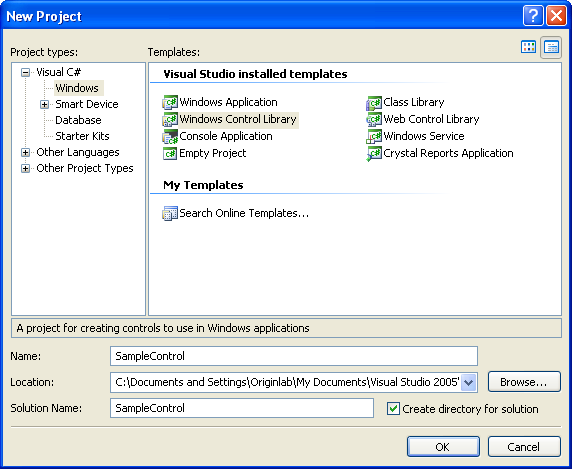572x469 pixels.
Task: Close the New Project dialog
Action: (x=556, y=16)
